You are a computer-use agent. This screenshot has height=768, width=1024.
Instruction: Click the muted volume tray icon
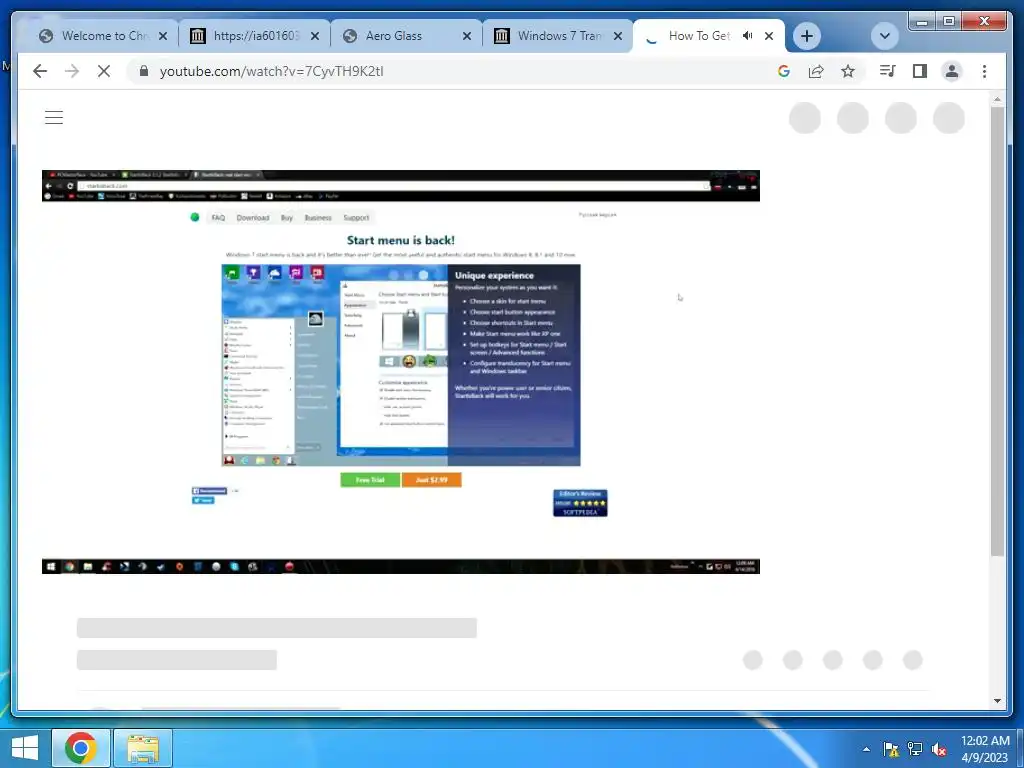pos(940,749)
